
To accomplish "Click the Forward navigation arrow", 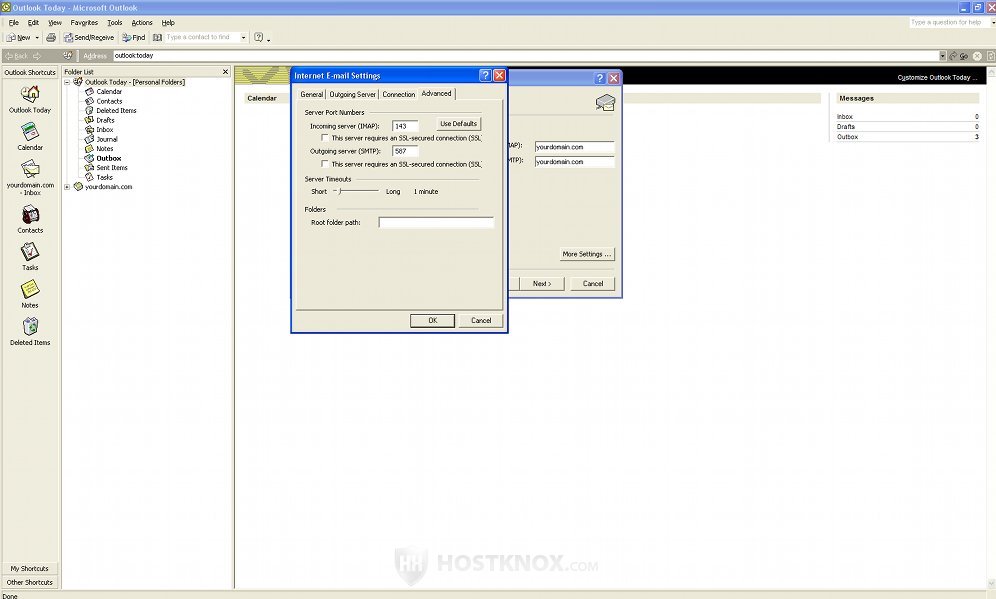I will click(37, 56).
